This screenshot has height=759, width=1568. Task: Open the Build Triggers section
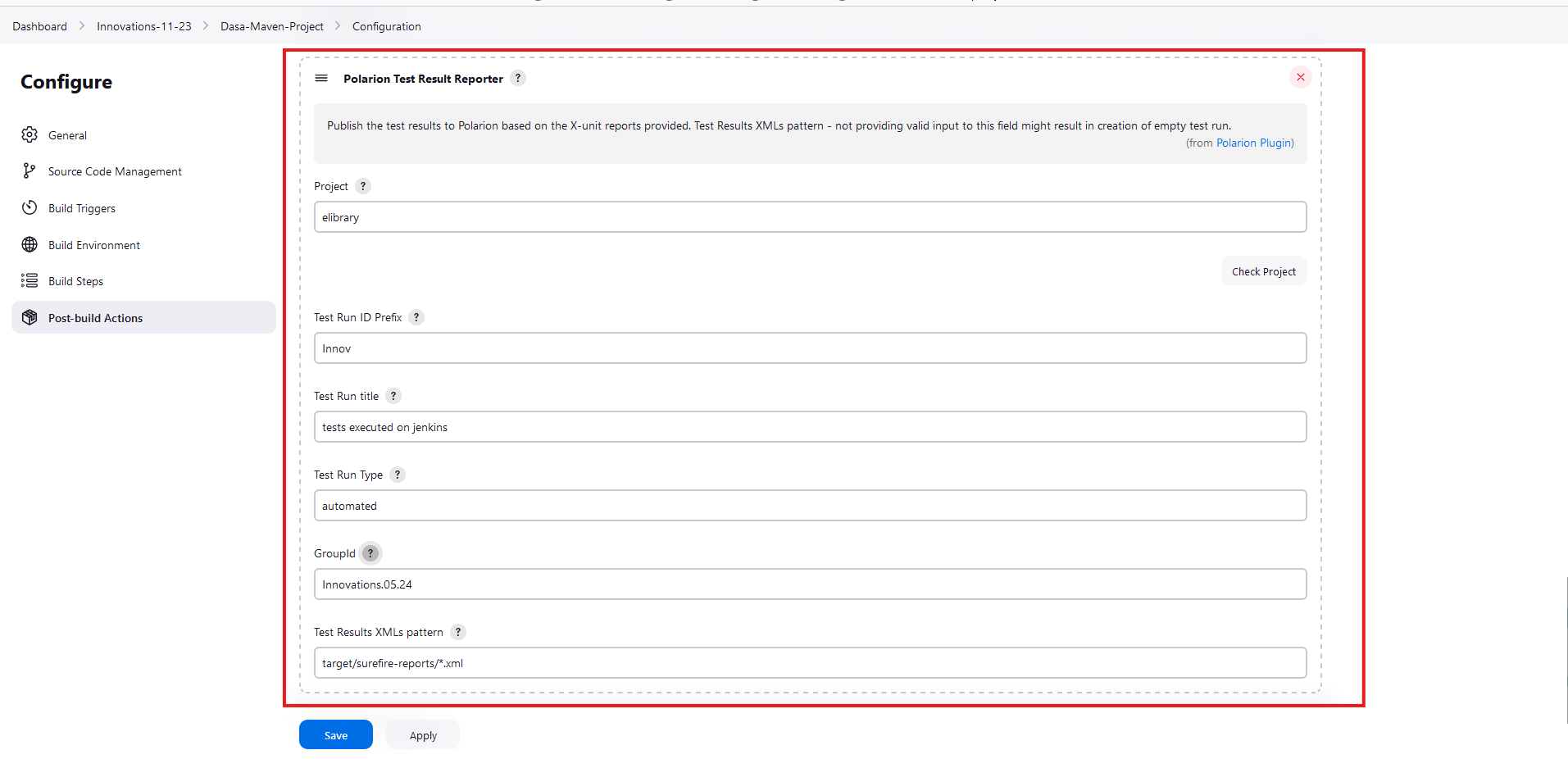pyautogui.click(x=81, y=207)
